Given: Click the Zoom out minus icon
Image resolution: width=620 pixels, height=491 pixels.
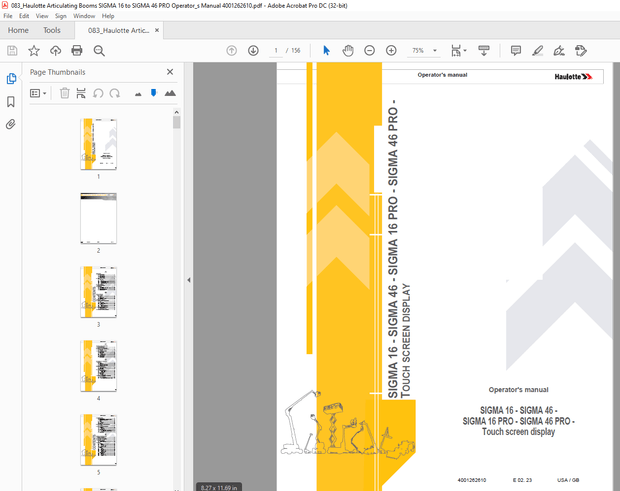Looking at the screenshot, I should pos(369,50).
